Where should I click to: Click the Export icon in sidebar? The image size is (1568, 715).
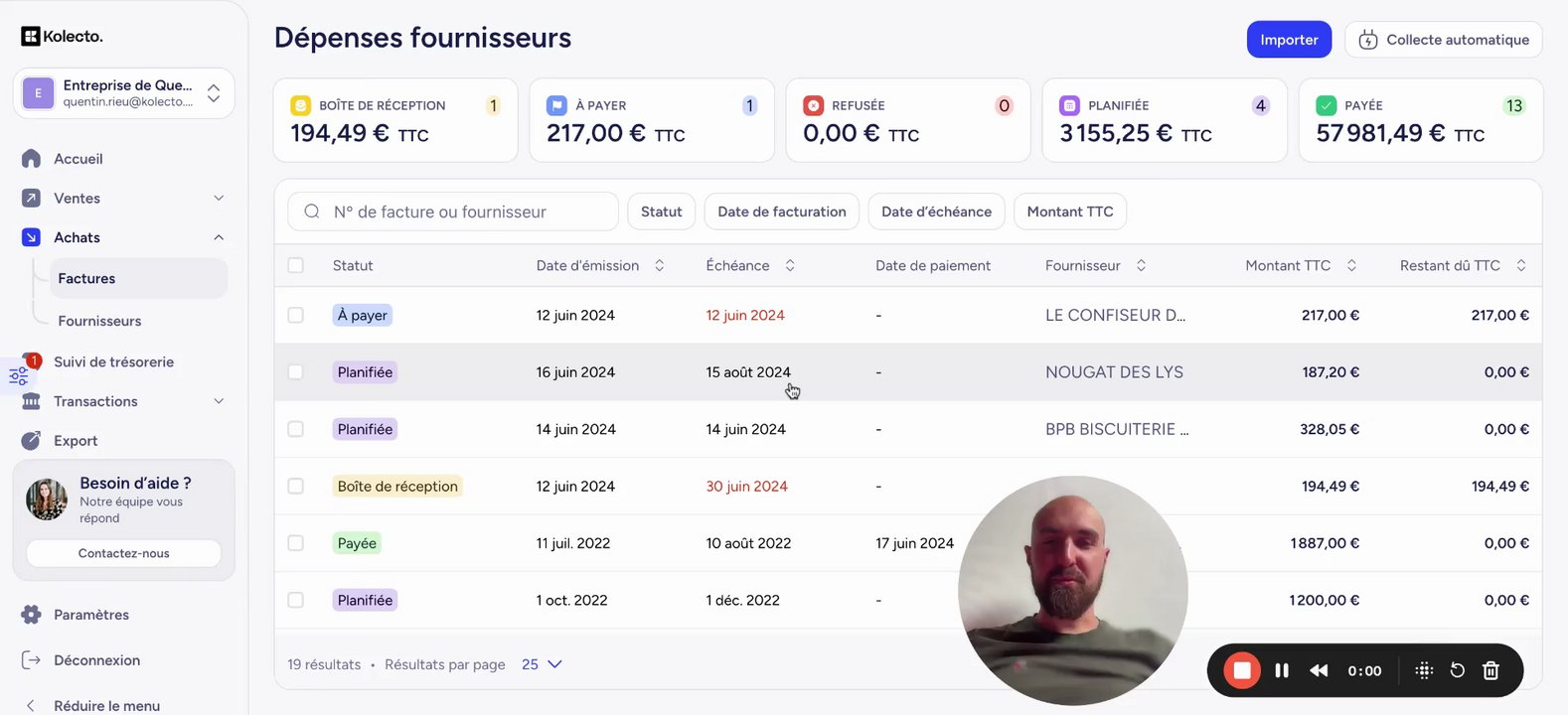click(31, 441)
